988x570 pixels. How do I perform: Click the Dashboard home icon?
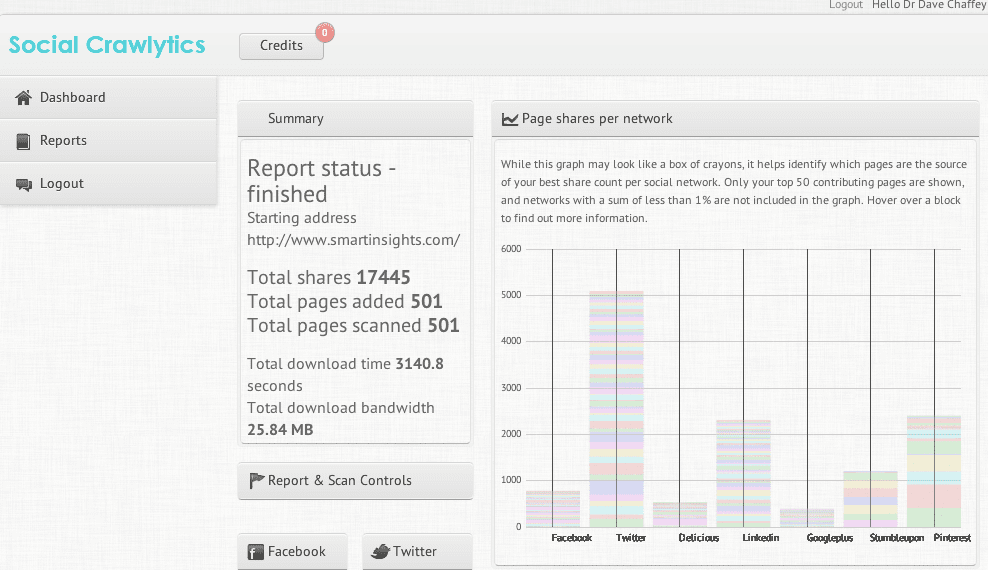[x=23, y=98]
